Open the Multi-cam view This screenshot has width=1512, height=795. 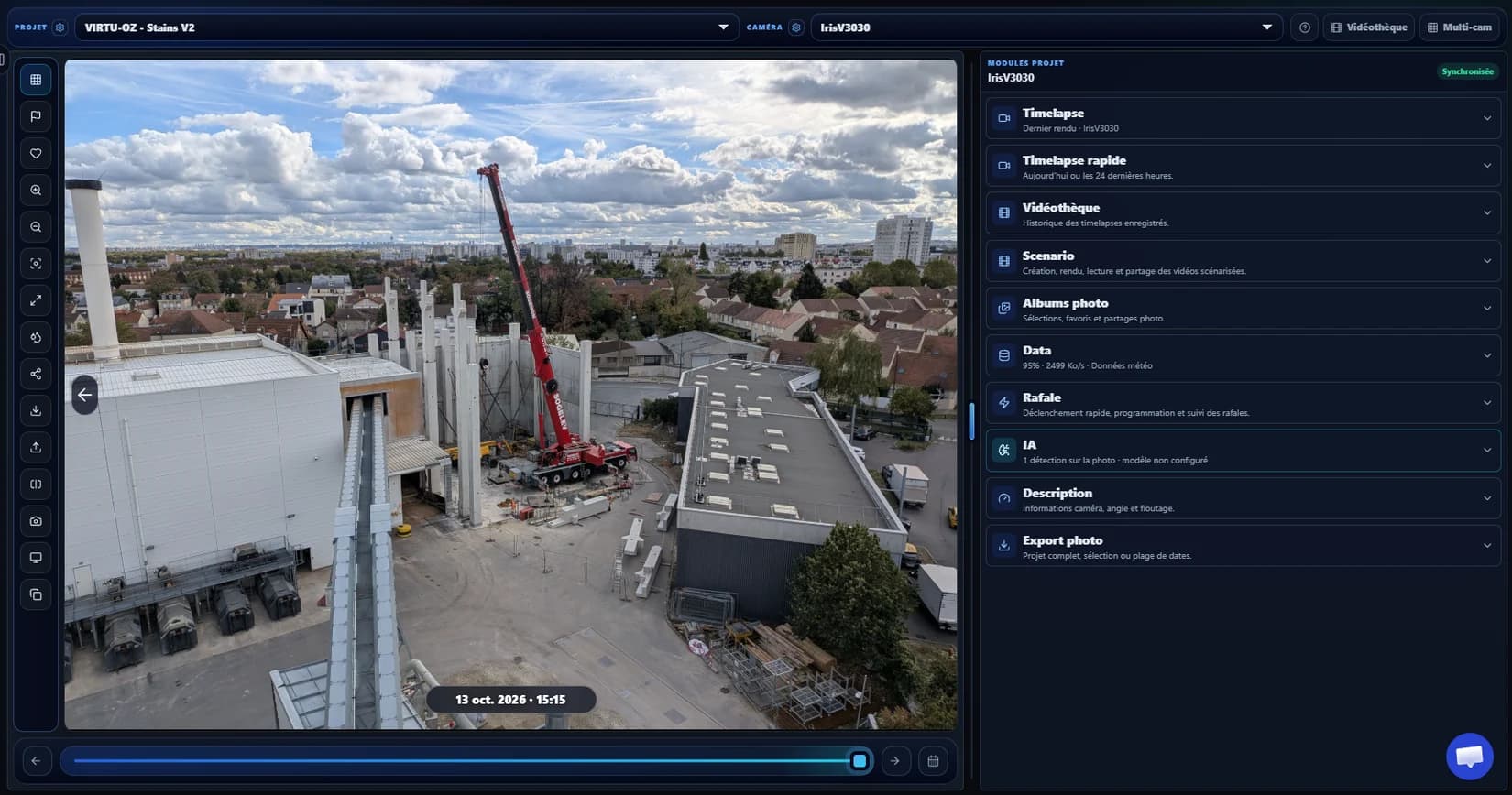pyautogui.click(x=1460, y=27)
